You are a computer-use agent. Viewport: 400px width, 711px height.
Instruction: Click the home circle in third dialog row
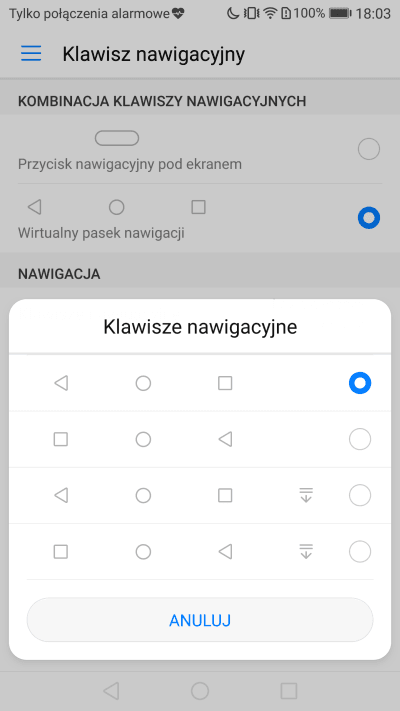pyautogui.click(x=143, y=495)
